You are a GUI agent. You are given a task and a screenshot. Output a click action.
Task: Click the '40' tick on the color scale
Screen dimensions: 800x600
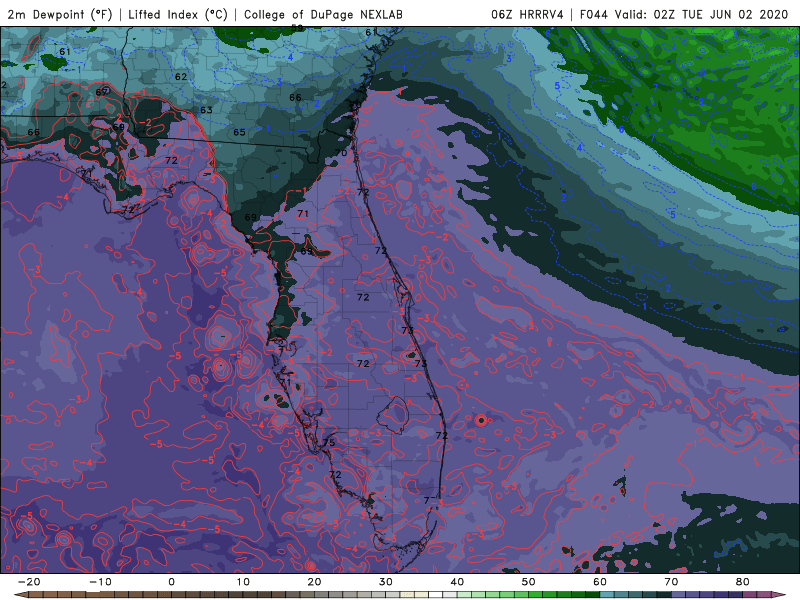click(457, 582)
